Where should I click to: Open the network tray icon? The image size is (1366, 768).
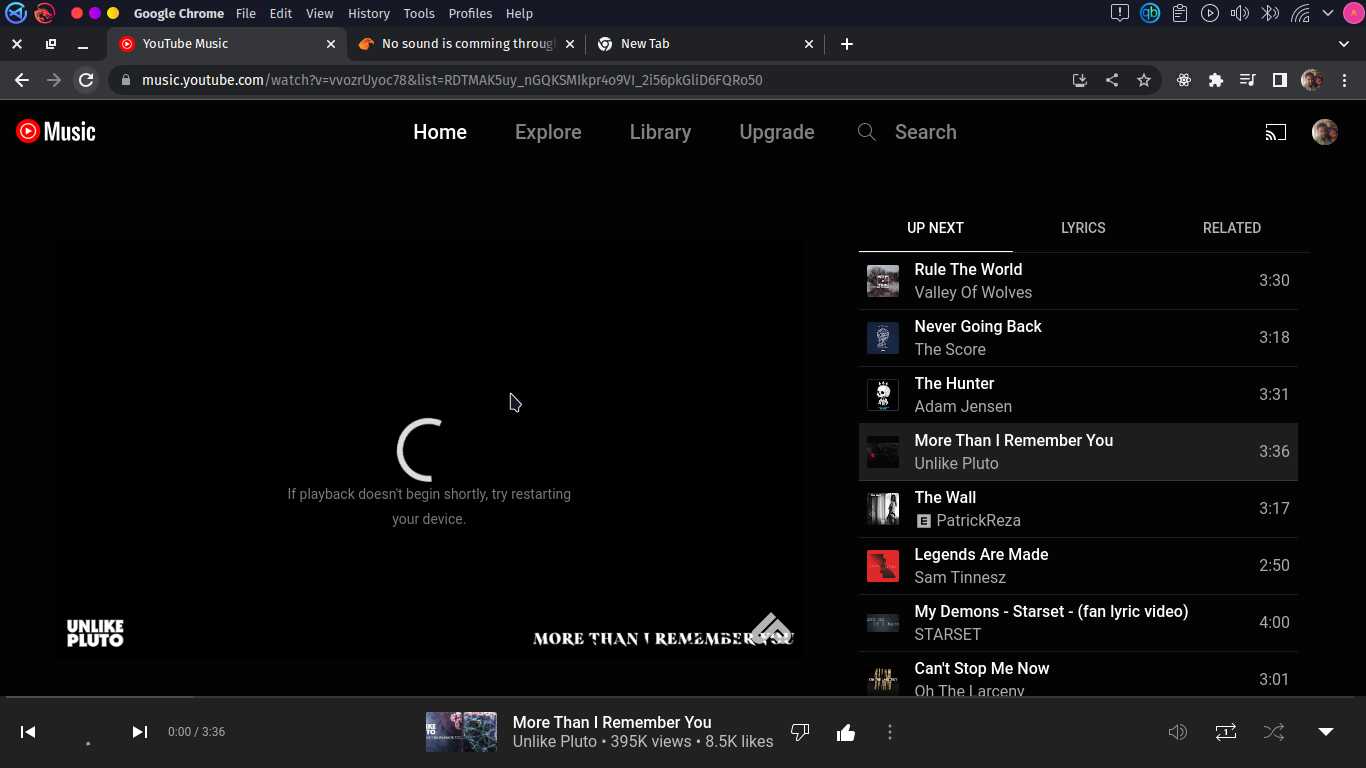(x=1300, y=14)
